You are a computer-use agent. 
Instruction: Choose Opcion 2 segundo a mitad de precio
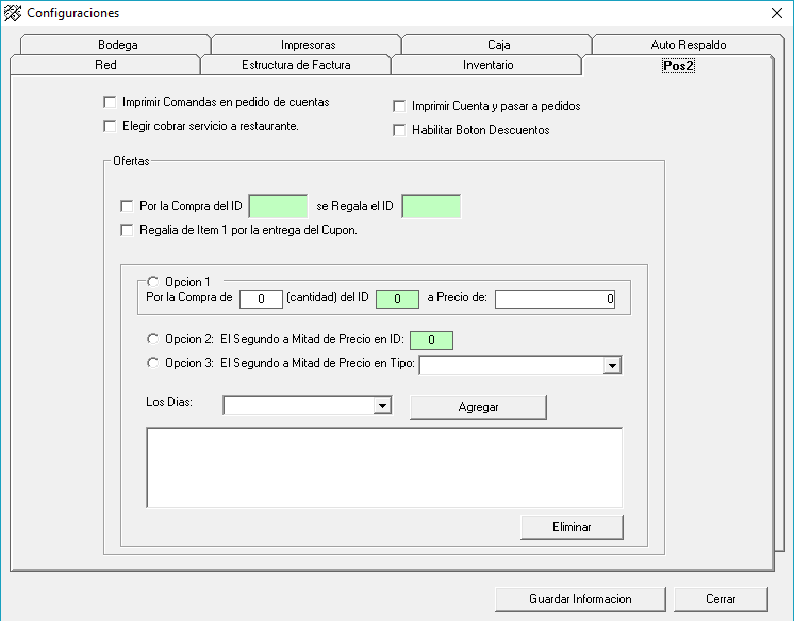coord(153,339)
